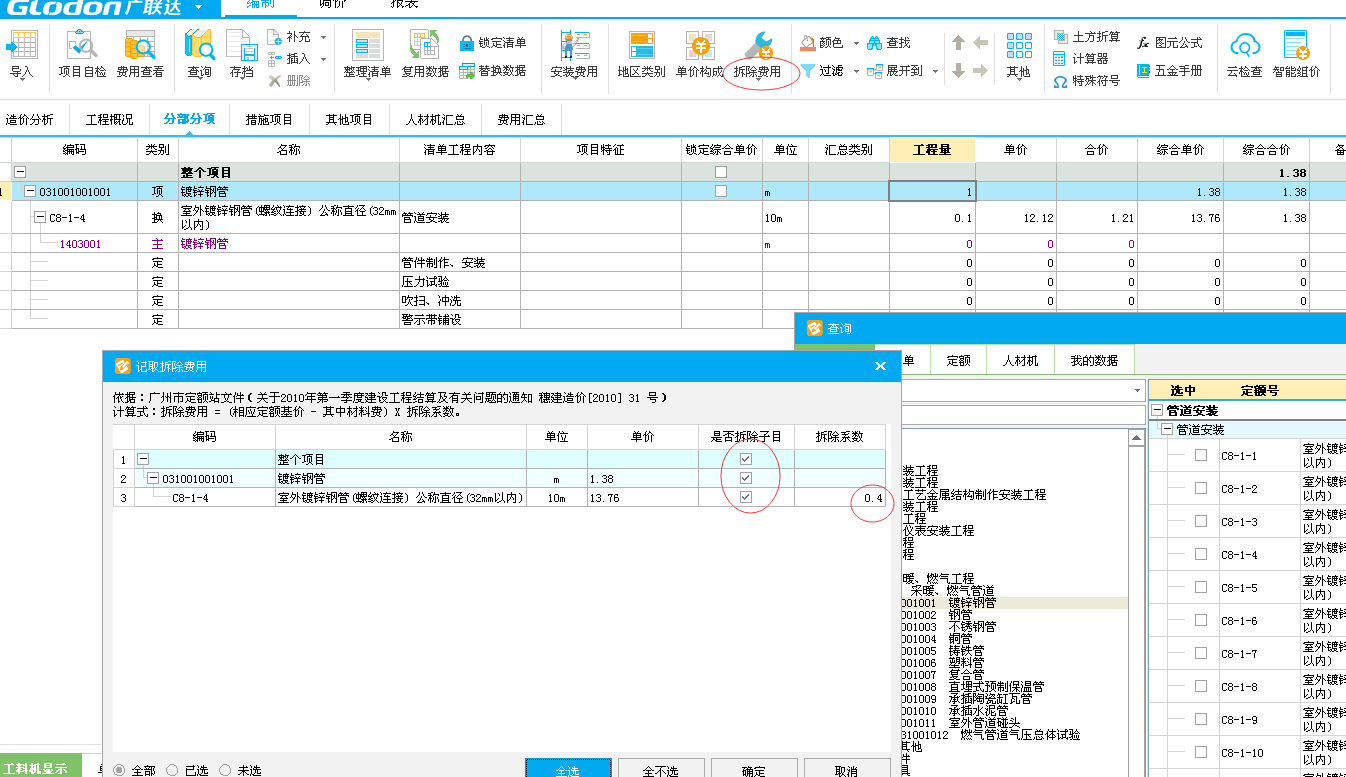1346x777 pixels.
Task: Collapse the C8-1-4 sub-item in main table
Action: click(40, 216)
